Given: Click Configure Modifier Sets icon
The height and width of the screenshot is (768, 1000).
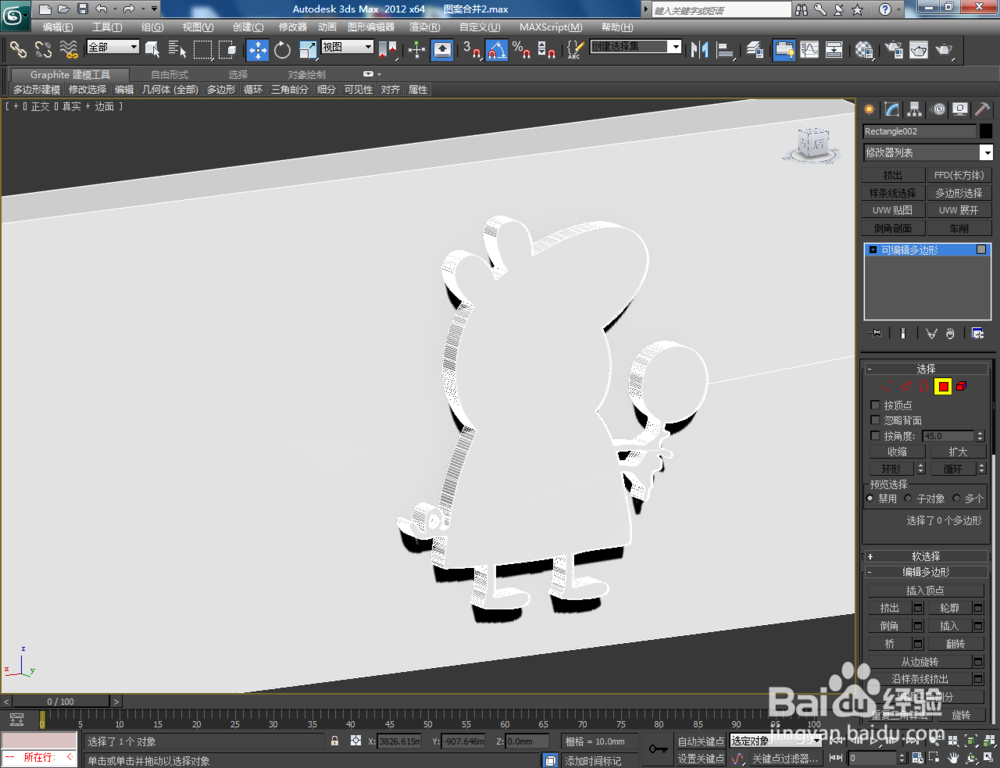Looking at the screenshot, I should click(977, 333).
